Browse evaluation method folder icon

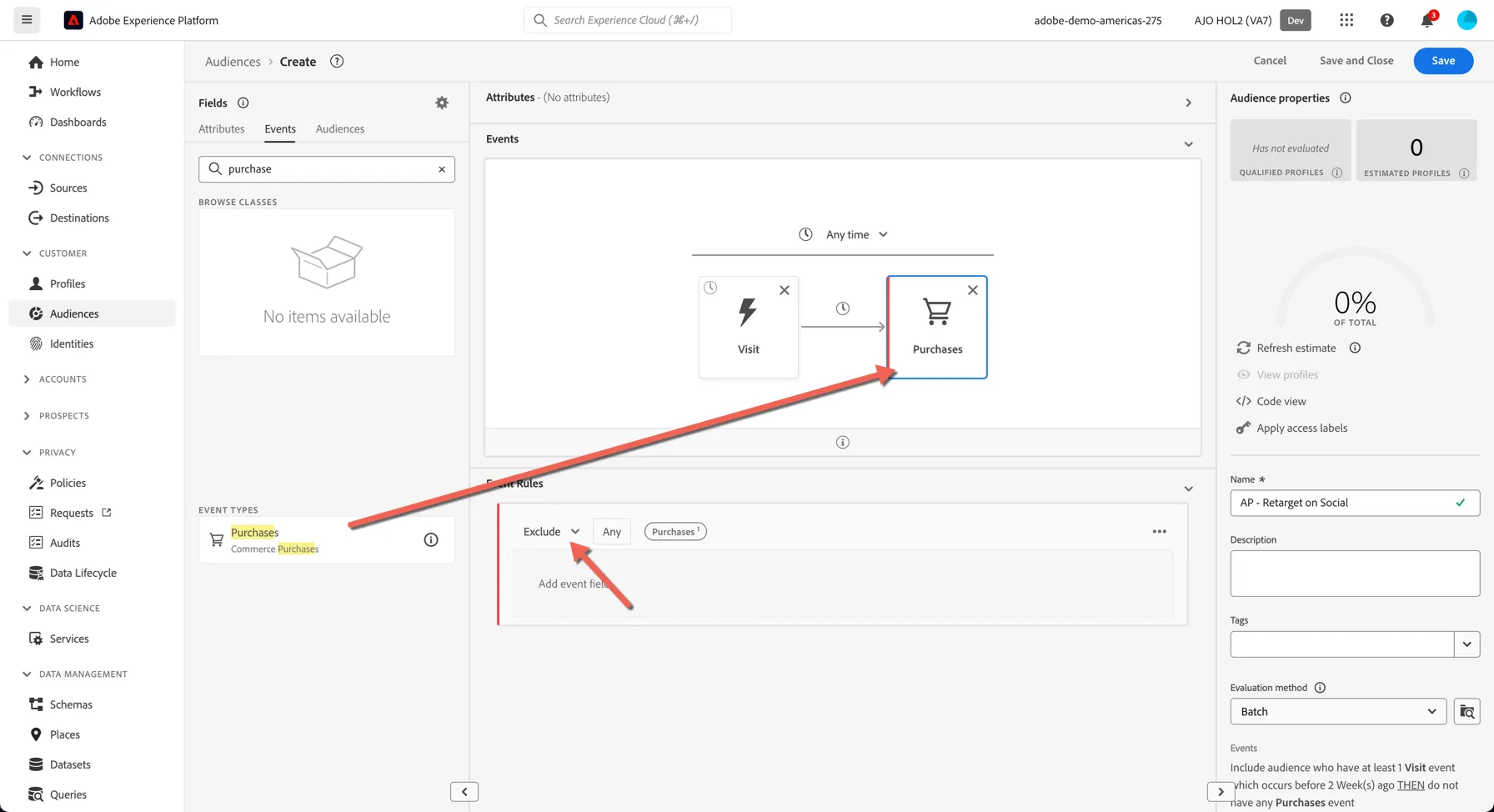click(x=1466, y=712)
